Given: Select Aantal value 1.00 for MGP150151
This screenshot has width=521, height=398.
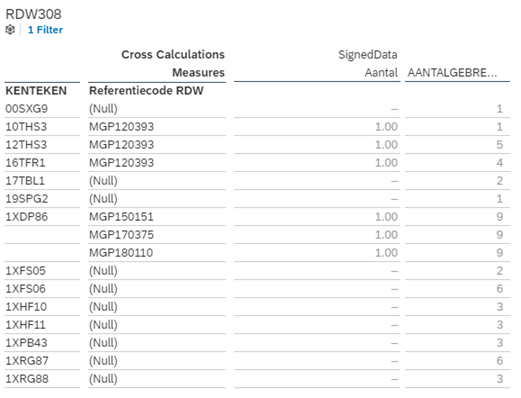Looking at the screenshot, I should 386,217.
